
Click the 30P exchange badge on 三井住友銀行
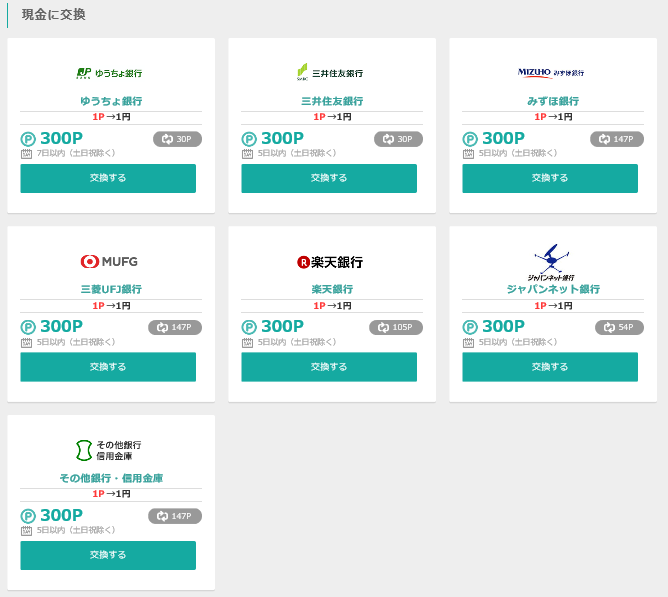[x=398, y=139]
